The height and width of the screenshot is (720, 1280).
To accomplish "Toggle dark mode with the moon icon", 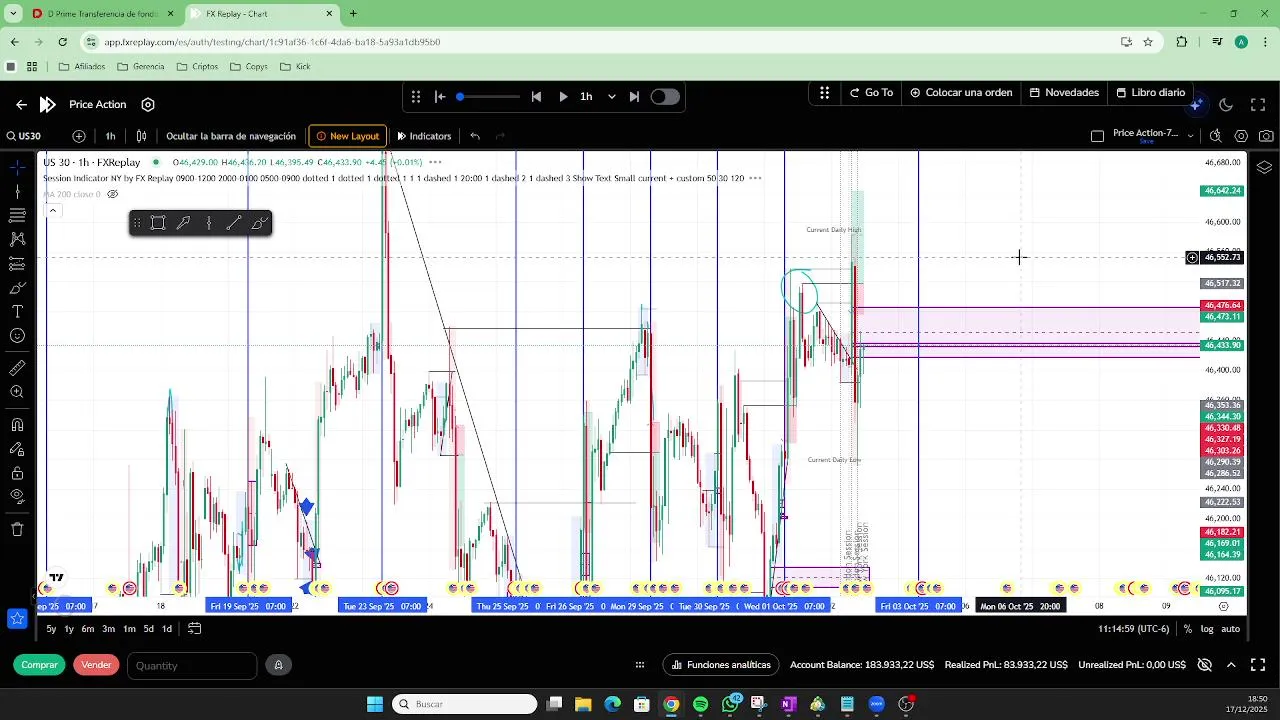I will (1226, 104).
